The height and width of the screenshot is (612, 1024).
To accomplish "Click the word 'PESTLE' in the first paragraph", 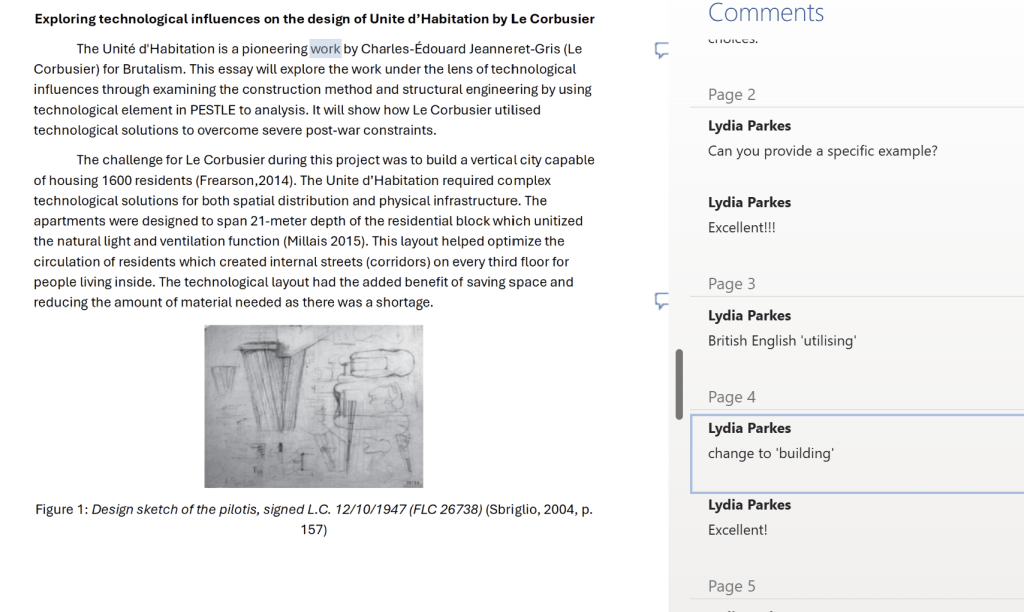I will pyautogui.click(x=212, y=110).
